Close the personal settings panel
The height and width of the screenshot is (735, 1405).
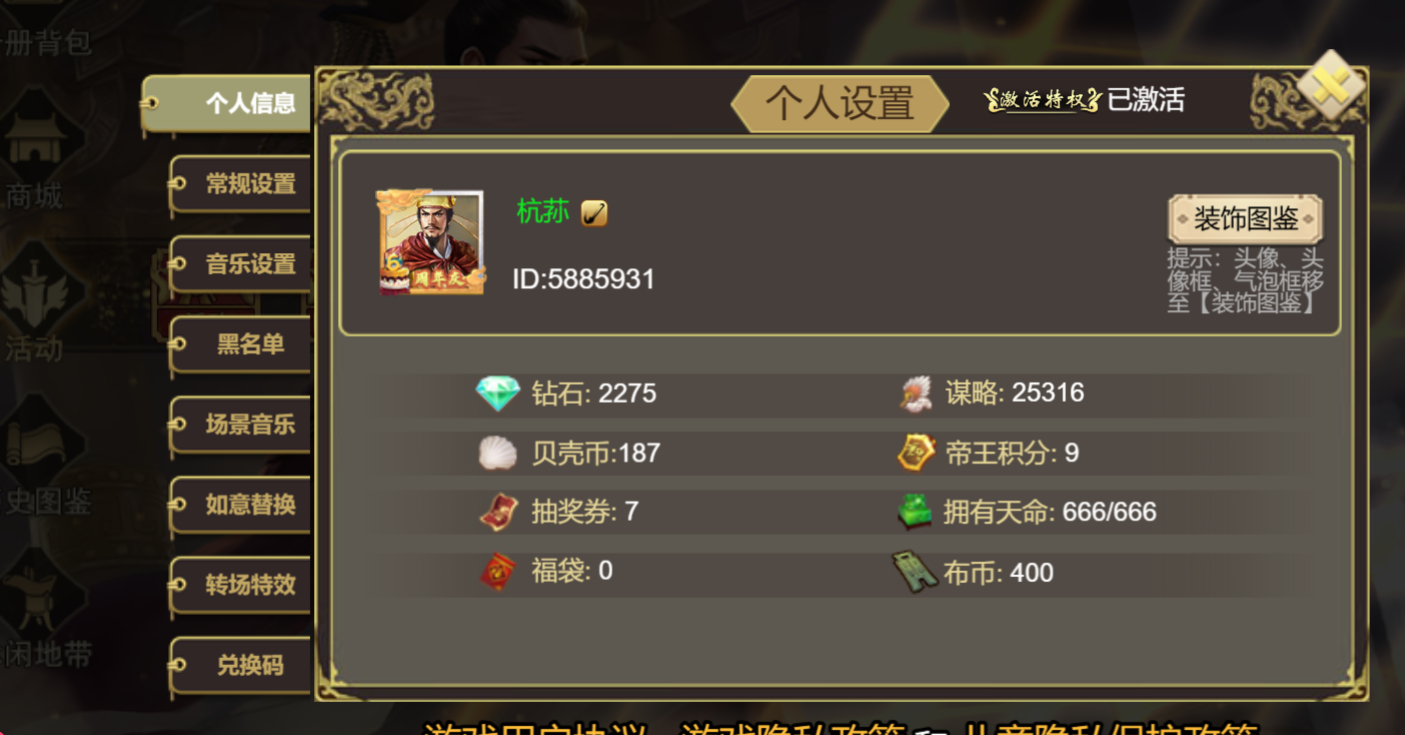[1331, 87]
